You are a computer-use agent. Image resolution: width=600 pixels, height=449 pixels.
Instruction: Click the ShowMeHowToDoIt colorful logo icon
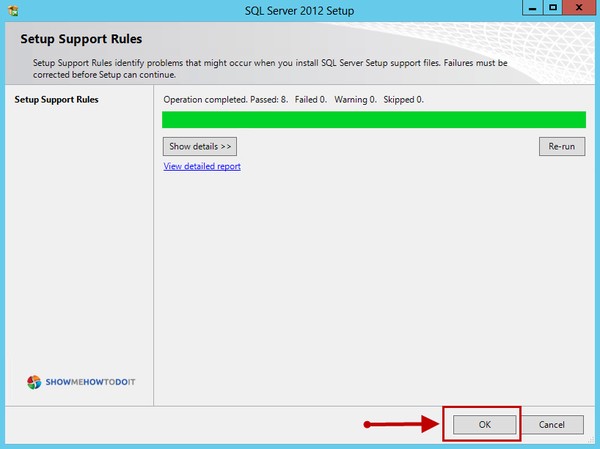click(x=34, y=381)
